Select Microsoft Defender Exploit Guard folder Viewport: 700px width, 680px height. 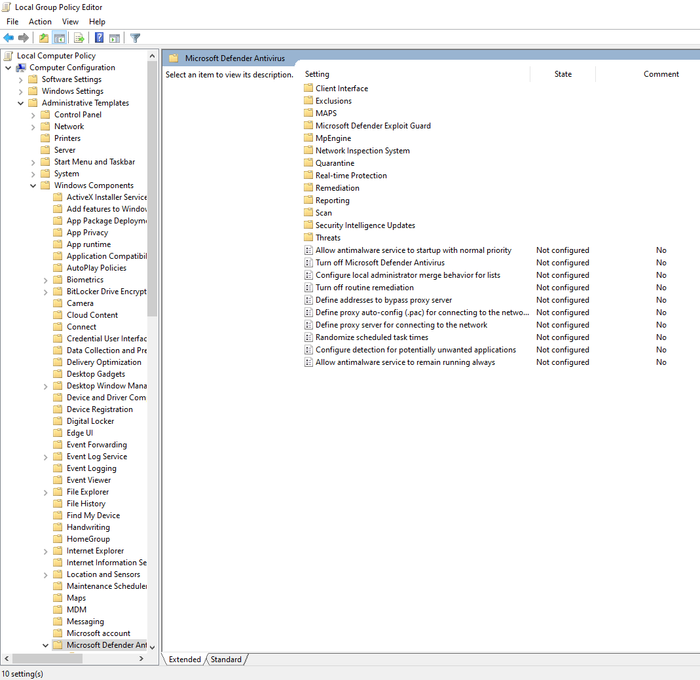coord(373,126)
